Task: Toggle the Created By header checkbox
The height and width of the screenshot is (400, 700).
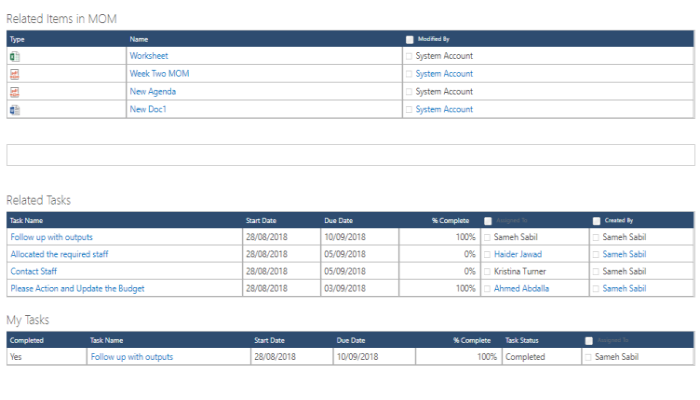Action: click(596, 221)
